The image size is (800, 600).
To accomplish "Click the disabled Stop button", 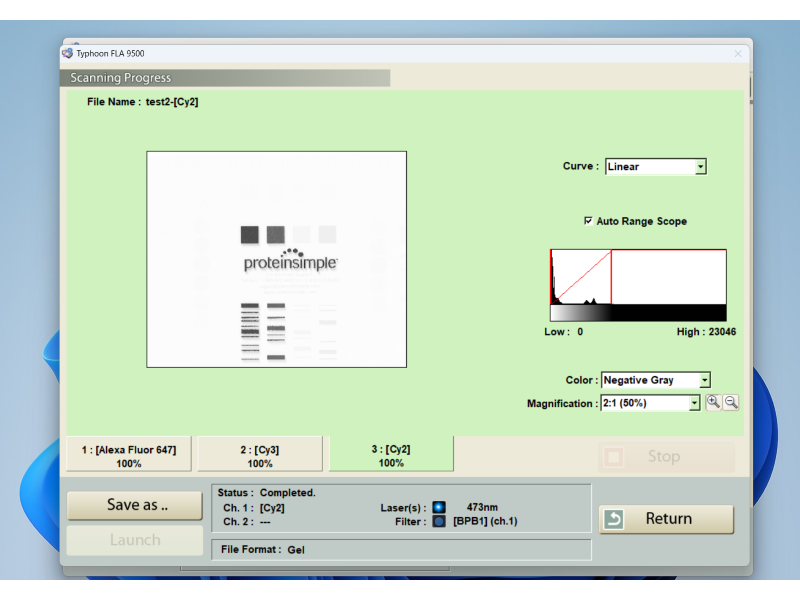I will click(666, 457).
